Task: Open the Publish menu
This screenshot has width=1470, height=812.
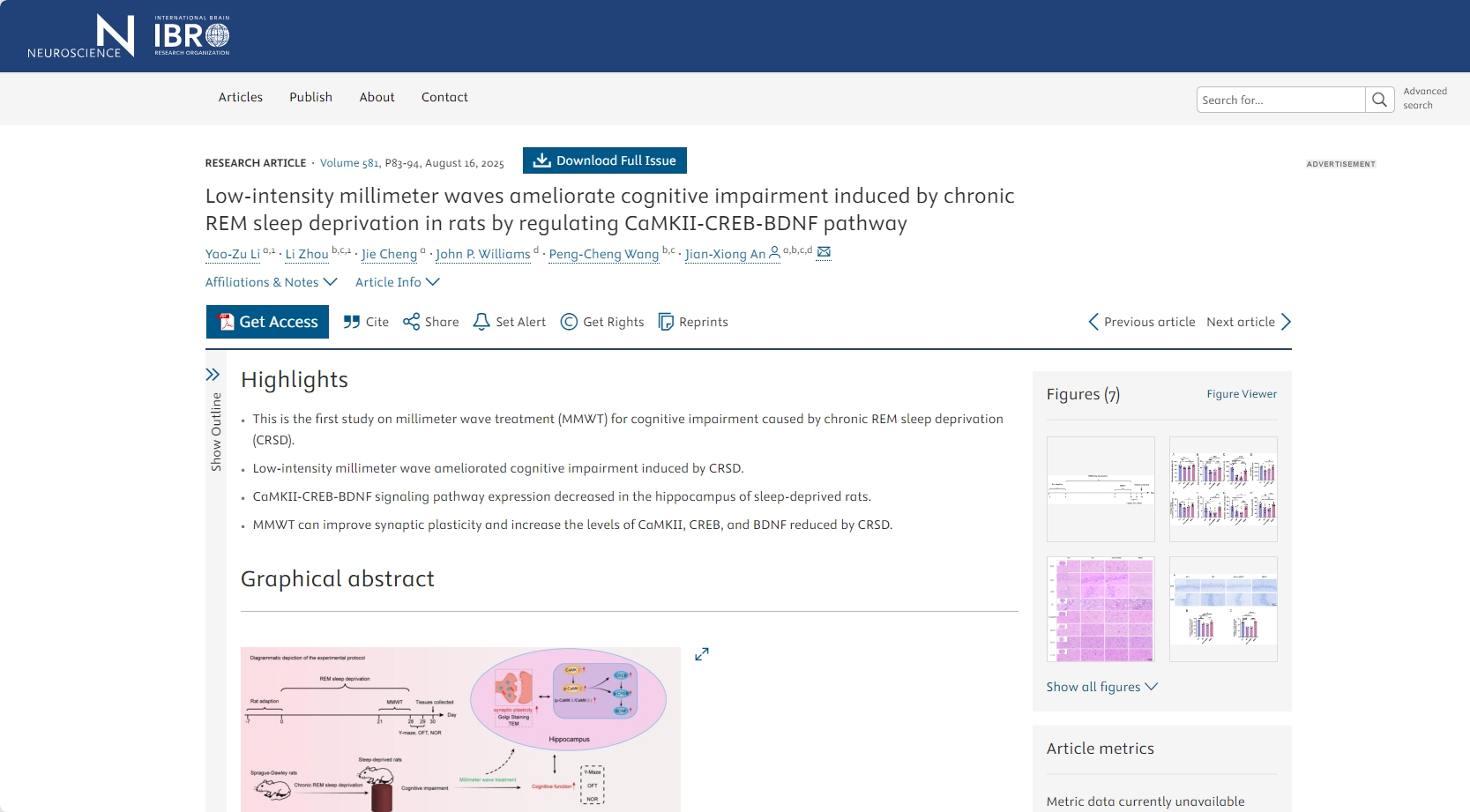Action: pos(310,97)
